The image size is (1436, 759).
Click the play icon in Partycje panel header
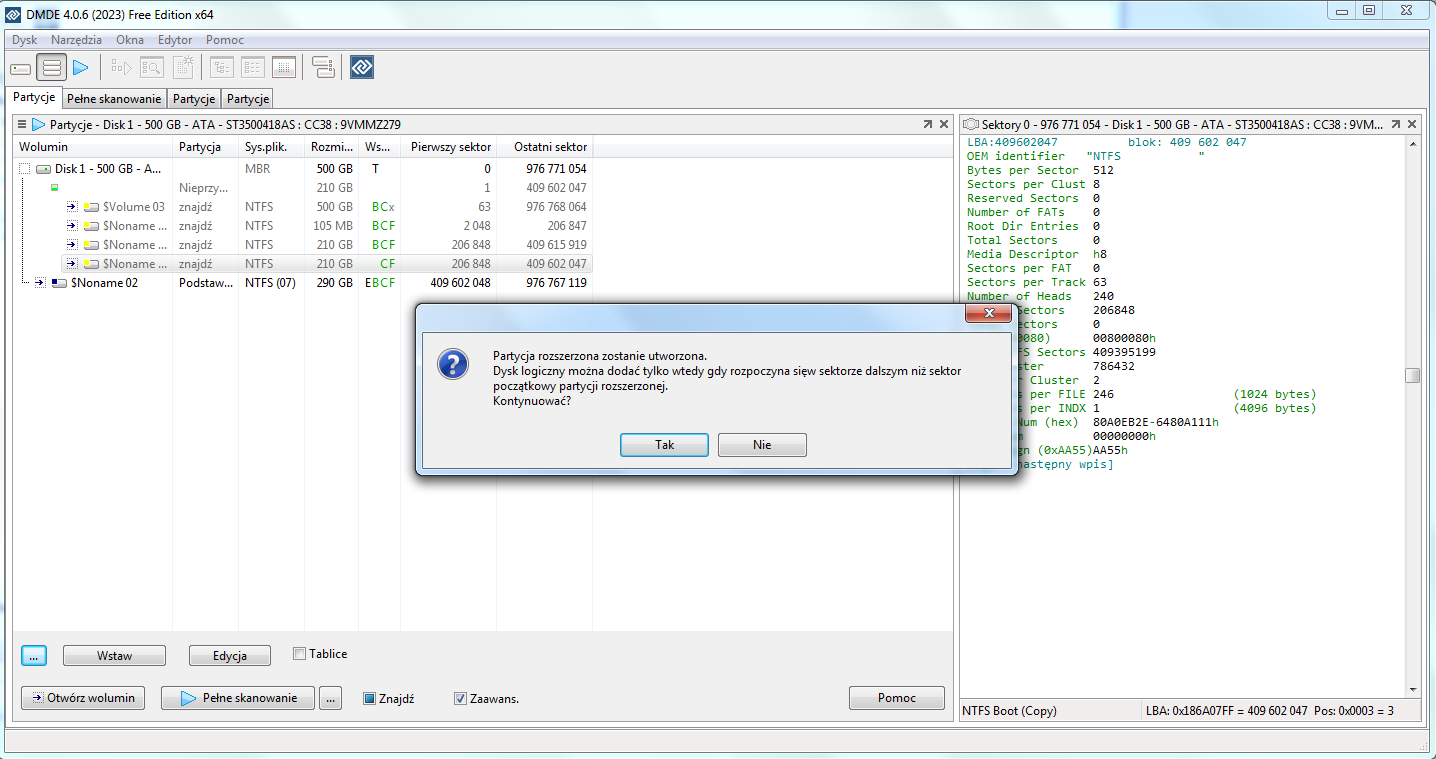click(x=39, y=125)
